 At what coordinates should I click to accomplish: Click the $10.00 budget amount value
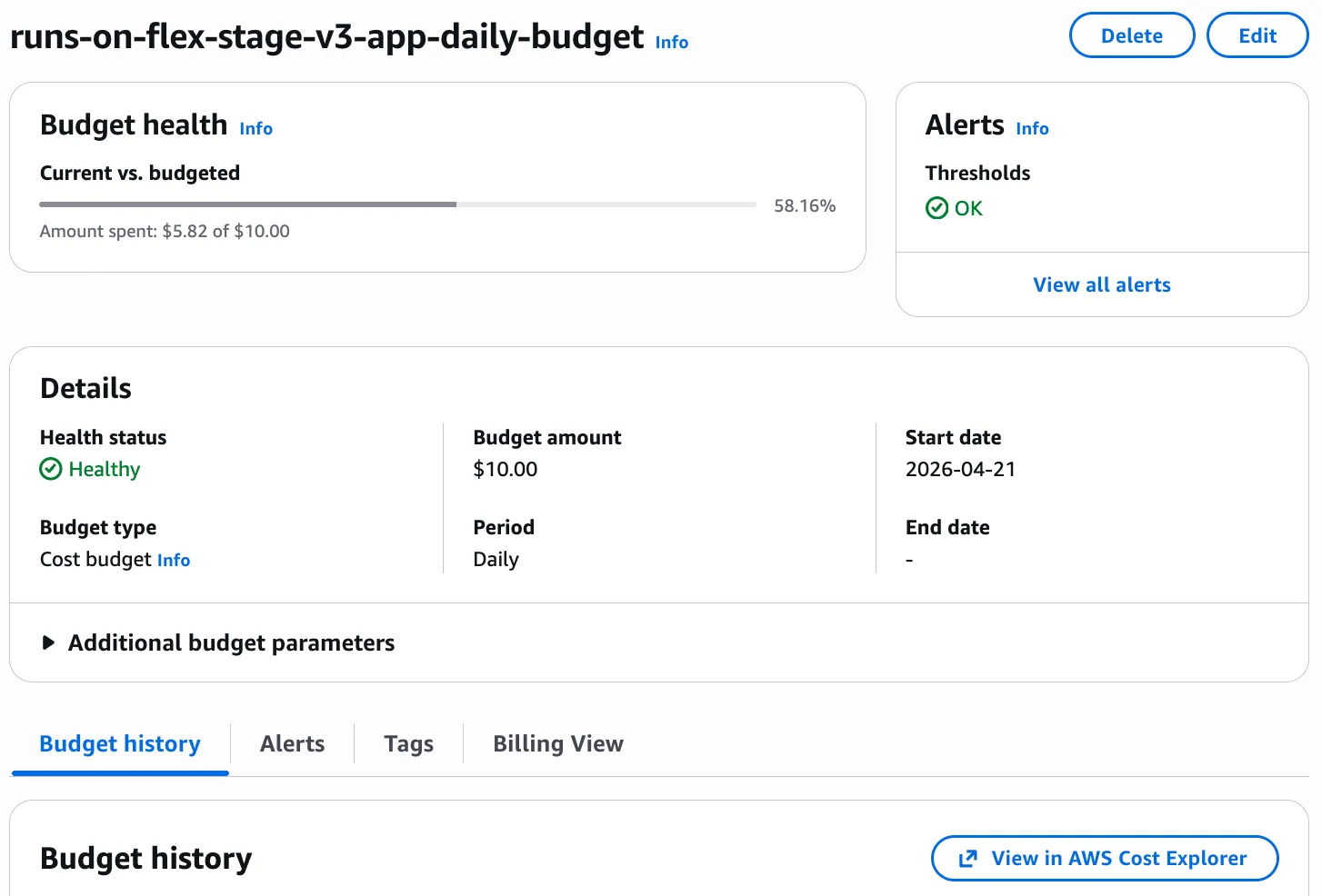point(506,469)
